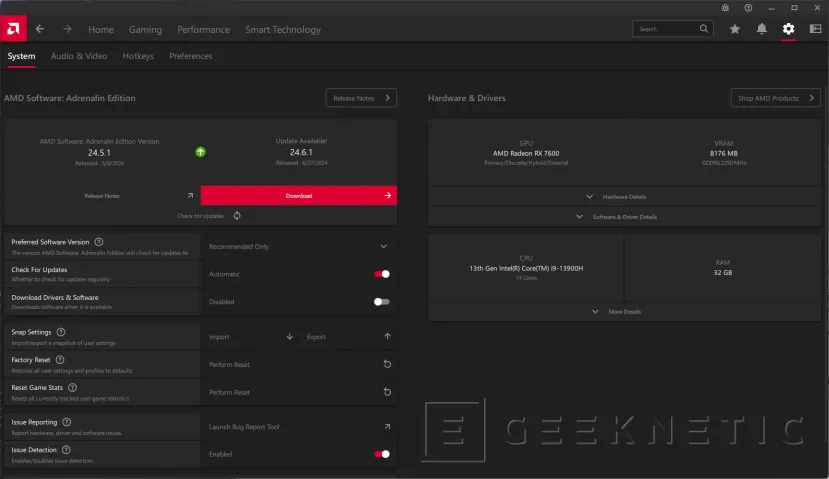This screenshot has height=479, width=829.
Task: Click Launch Bug Report Tool arrow icon
Action: pyautogui.click(x=388, y=427)
